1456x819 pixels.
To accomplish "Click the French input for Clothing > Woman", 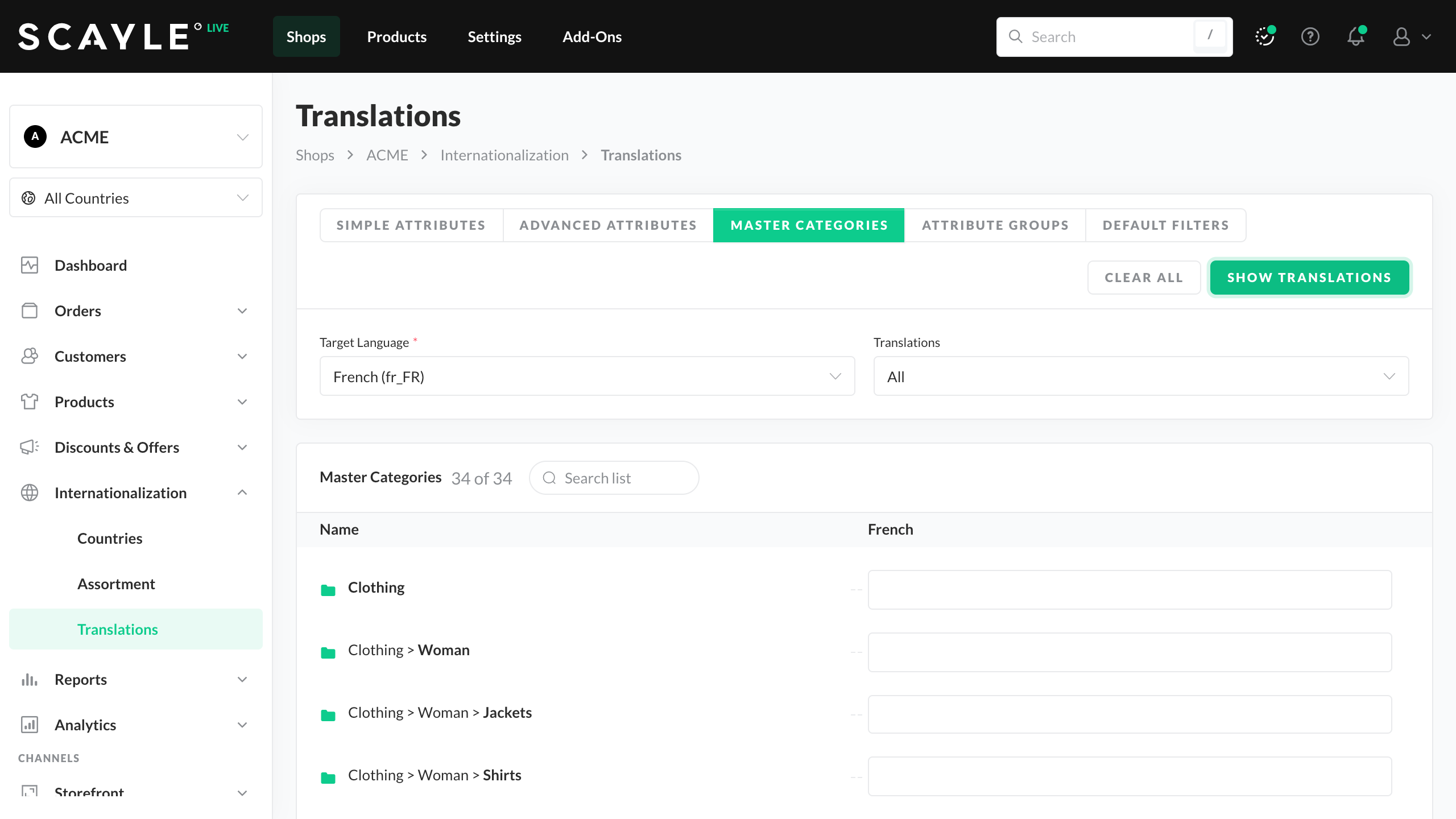I will pos(1130,652).
